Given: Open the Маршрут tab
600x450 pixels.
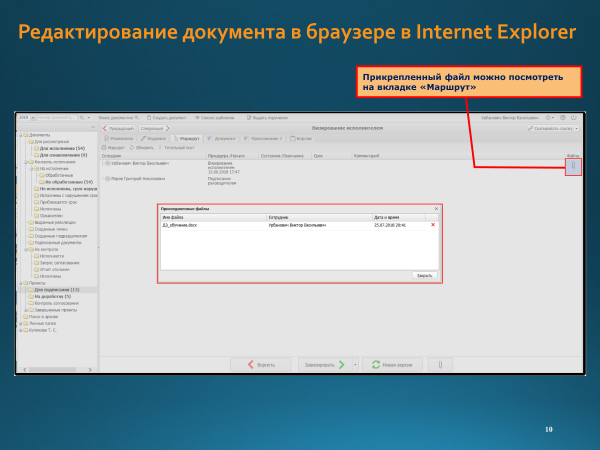Looking at the screenshot, I should (x=190, y=138).
